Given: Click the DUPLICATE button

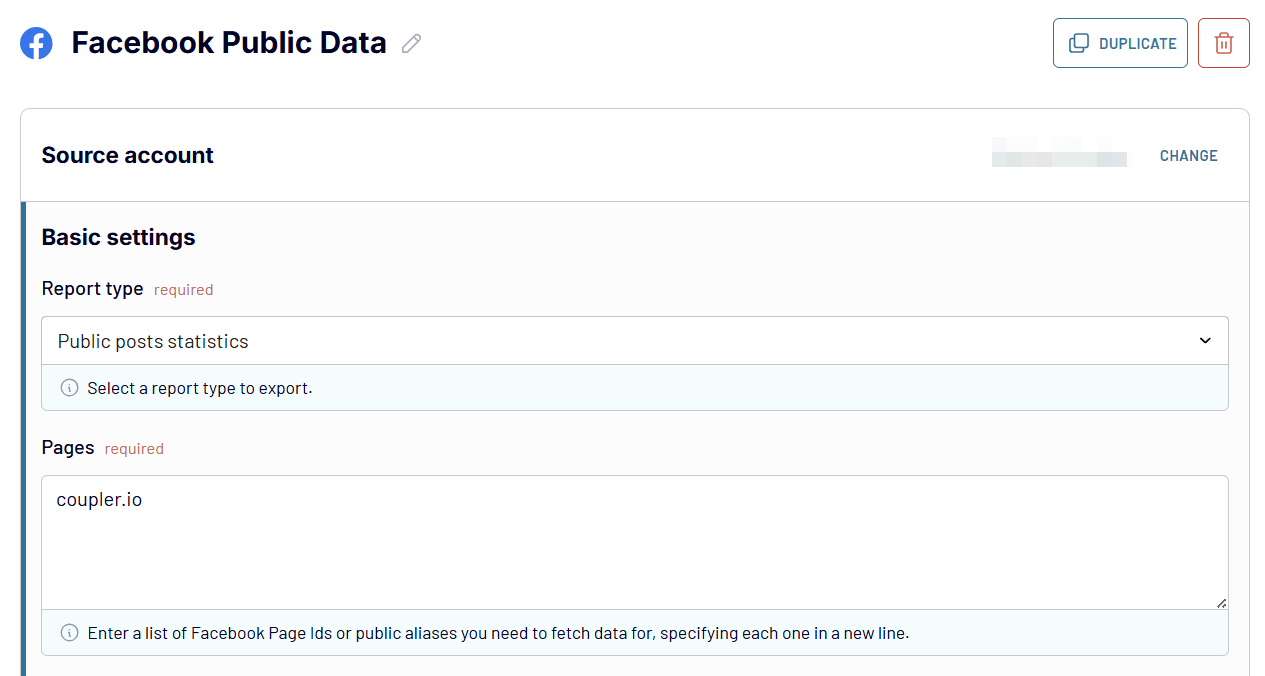Looking at the screenshot, I should [1120, 43].
